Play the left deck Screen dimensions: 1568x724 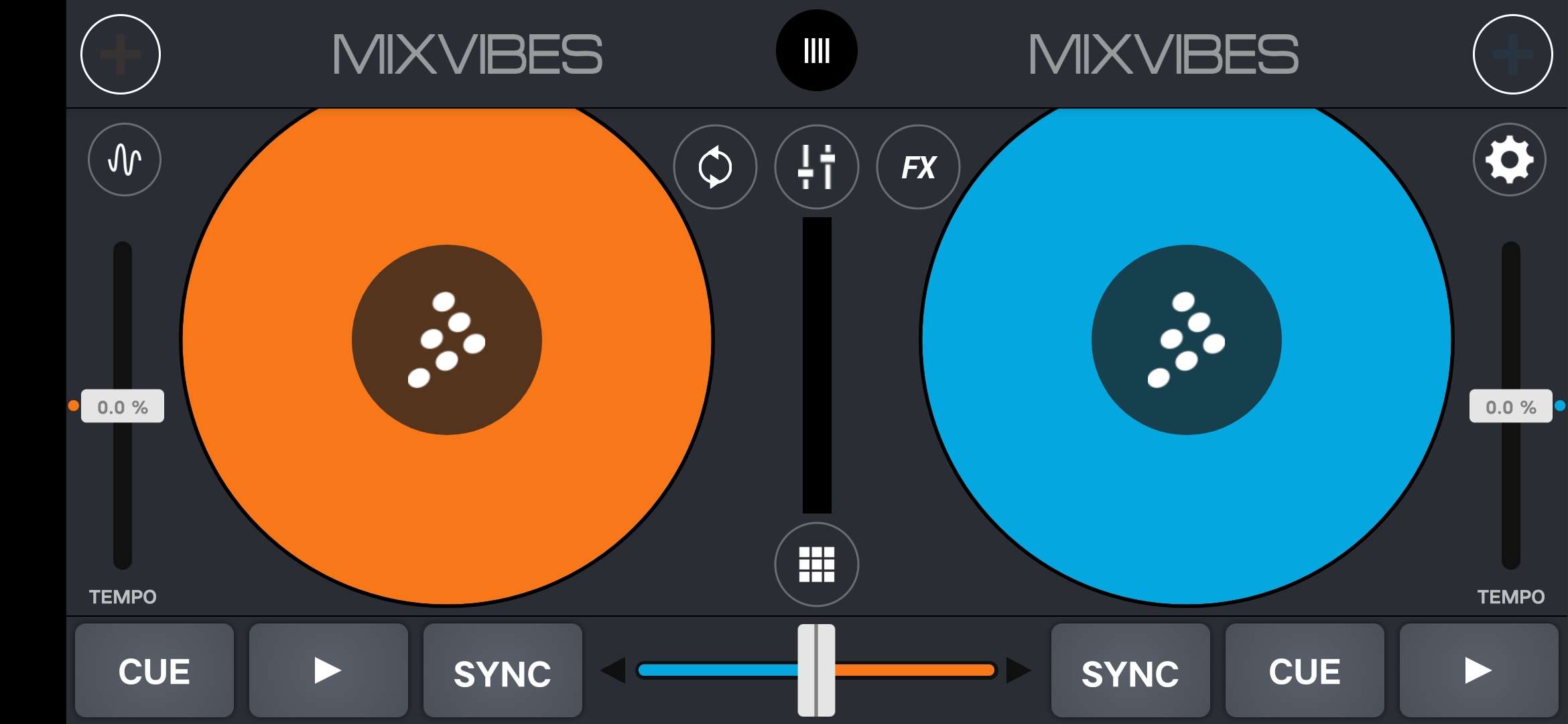(x=328, y=670)
